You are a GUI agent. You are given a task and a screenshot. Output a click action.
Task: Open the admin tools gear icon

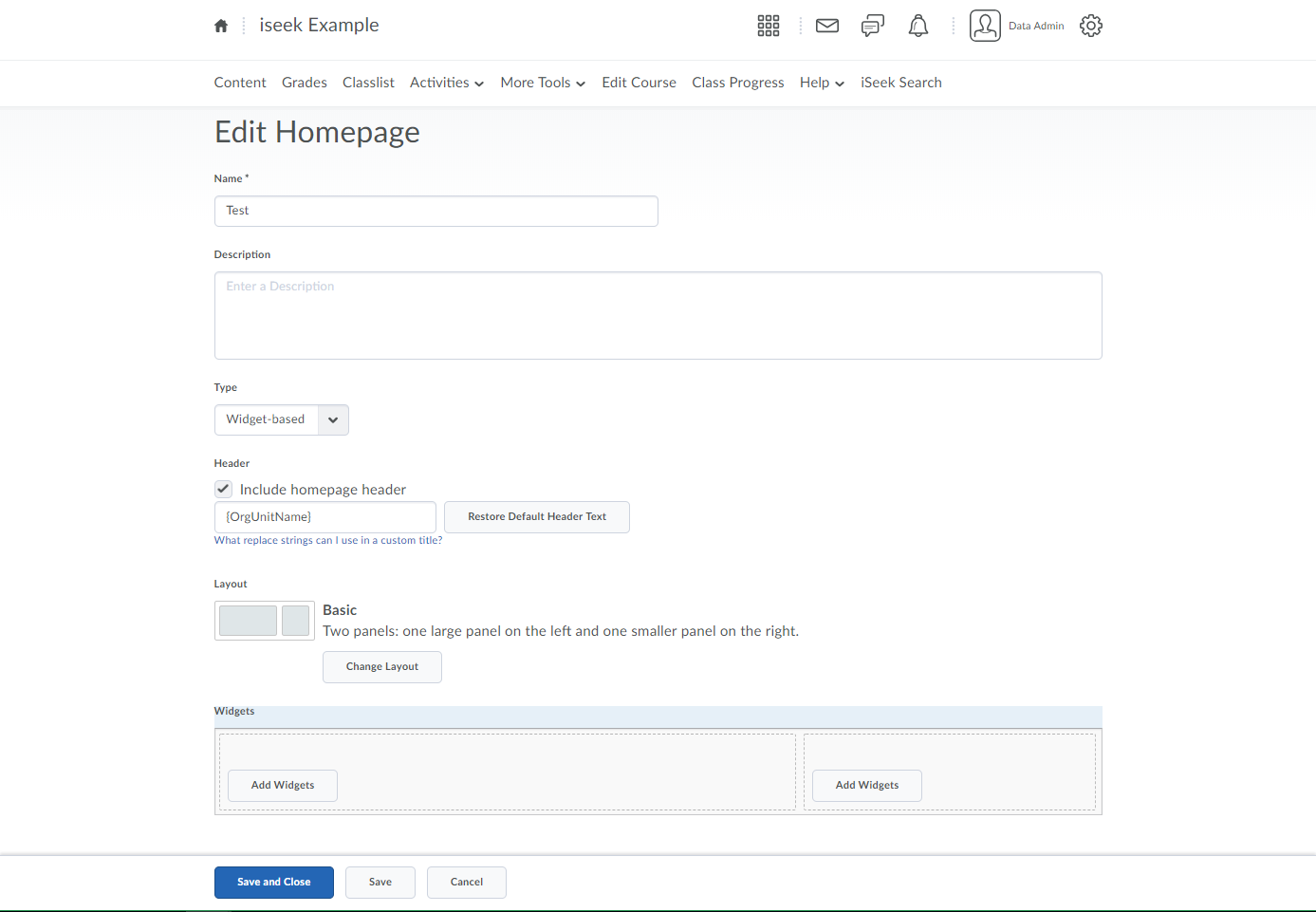tap(1091, 26)
